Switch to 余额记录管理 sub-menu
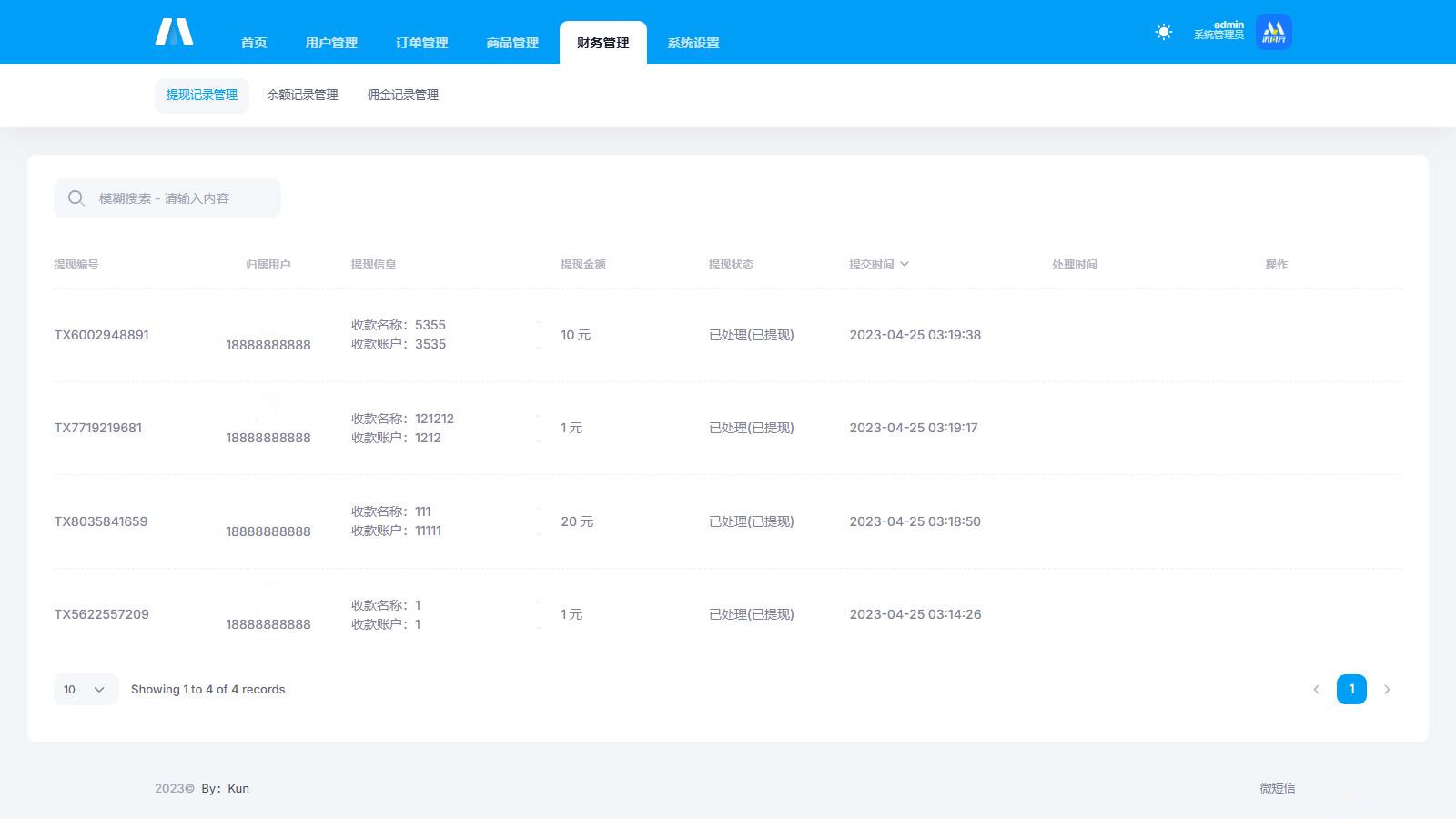 tap(302, 95)
